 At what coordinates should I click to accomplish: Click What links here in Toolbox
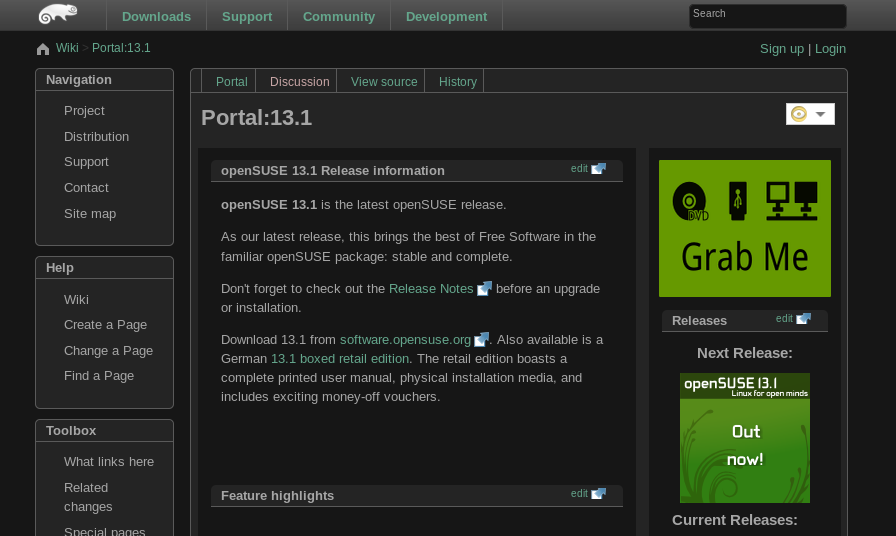coord(109,462)
